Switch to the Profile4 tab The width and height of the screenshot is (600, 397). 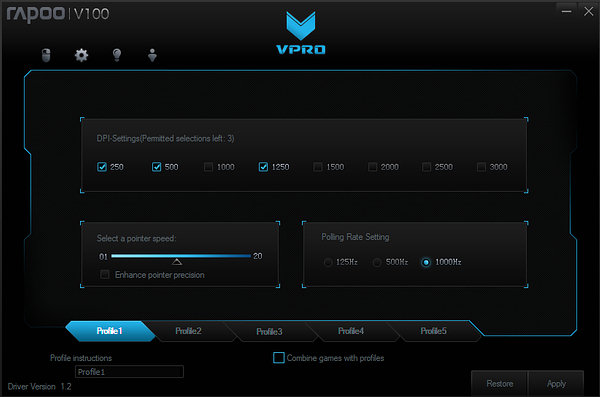click(x=351, y=331)
